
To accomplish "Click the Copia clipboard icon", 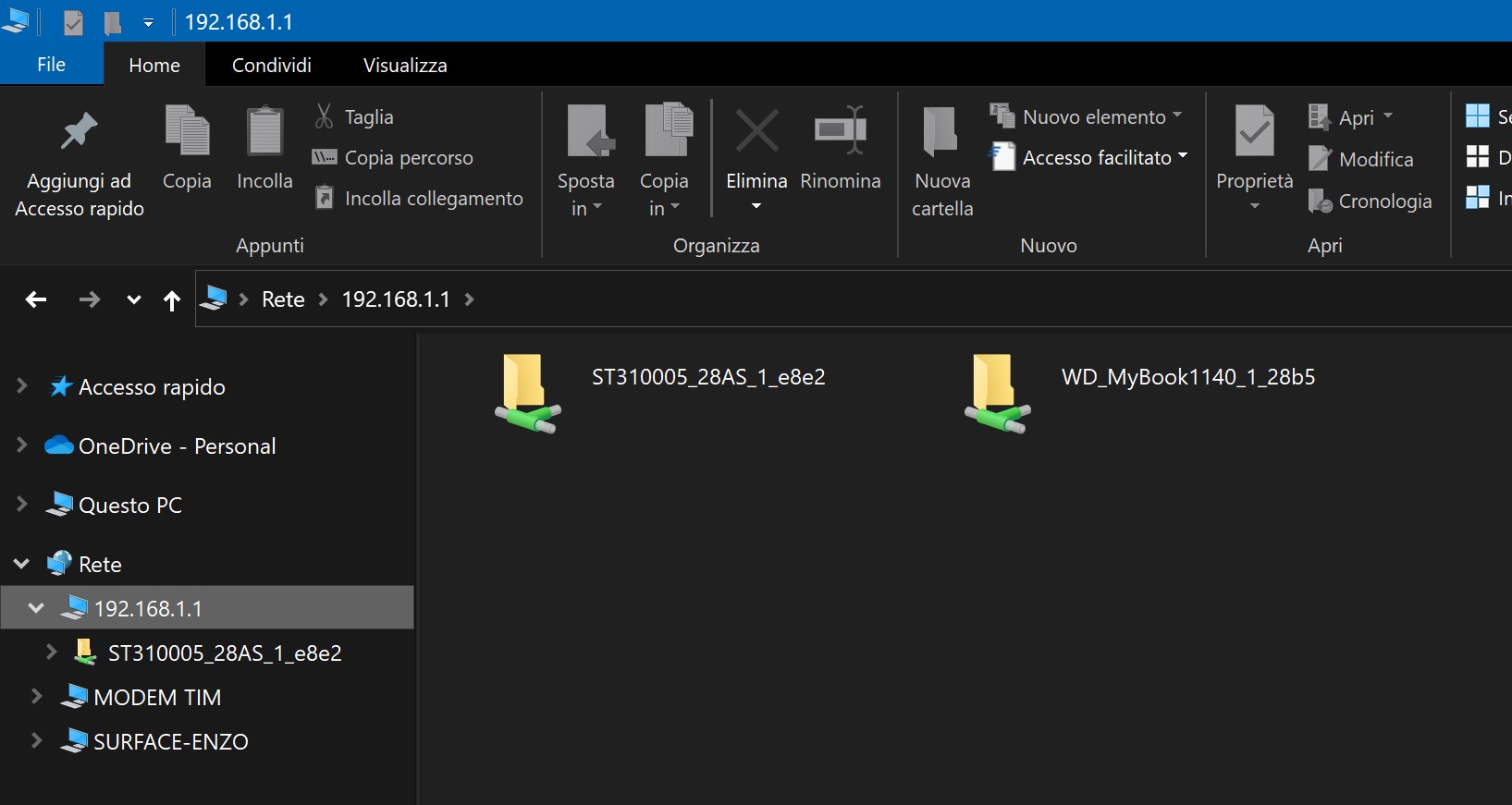I will pyautogui.click(x=187, y=131).
